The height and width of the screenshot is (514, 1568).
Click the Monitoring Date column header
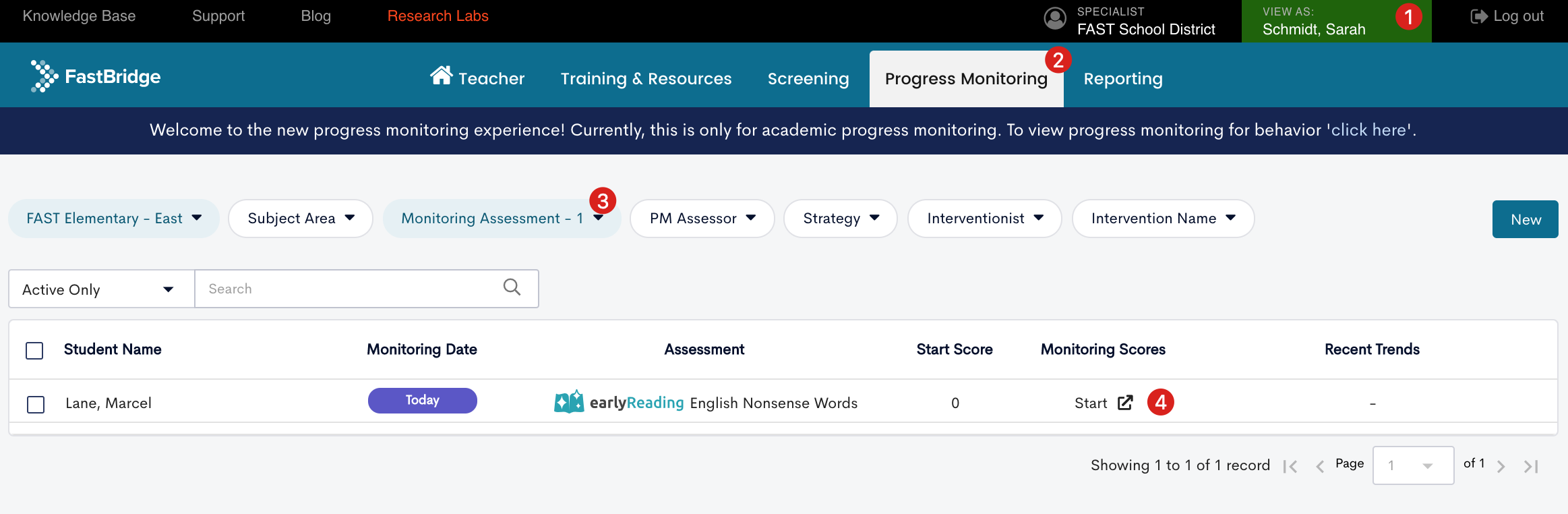point(422,349)
